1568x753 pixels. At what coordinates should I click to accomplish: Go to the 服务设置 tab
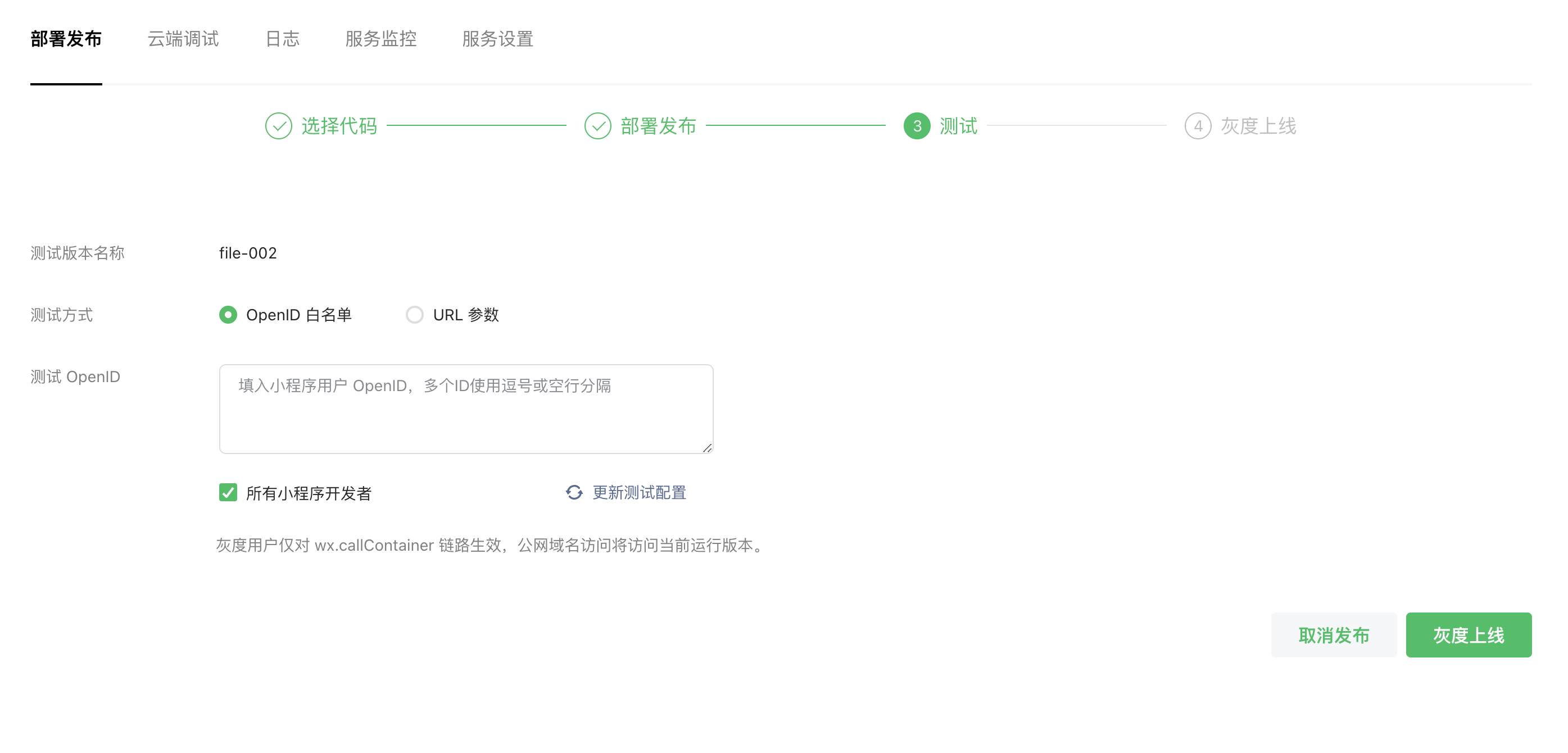(x=497, y=39)
